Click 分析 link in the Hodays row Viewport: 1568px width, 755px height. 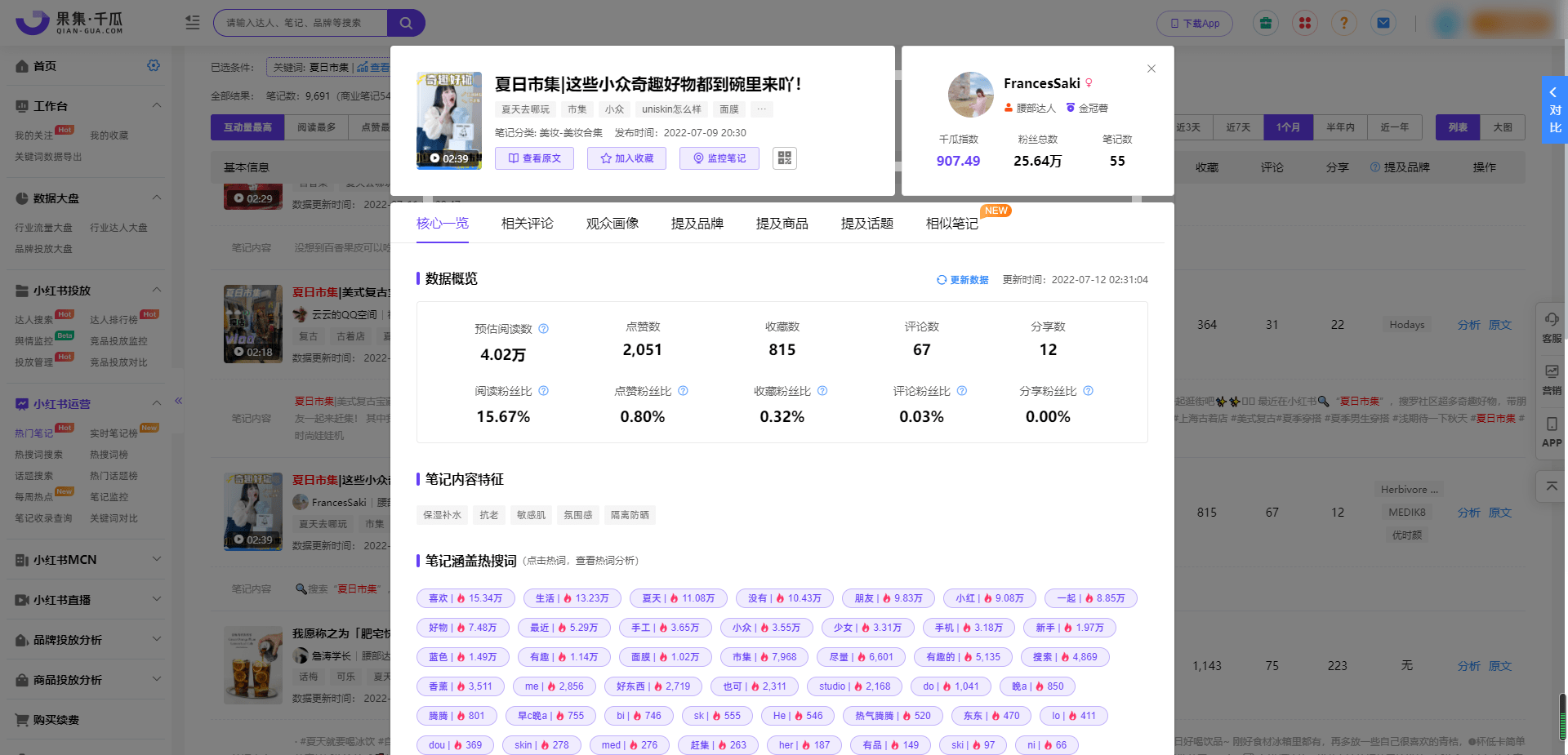(x=1468, y=325)
